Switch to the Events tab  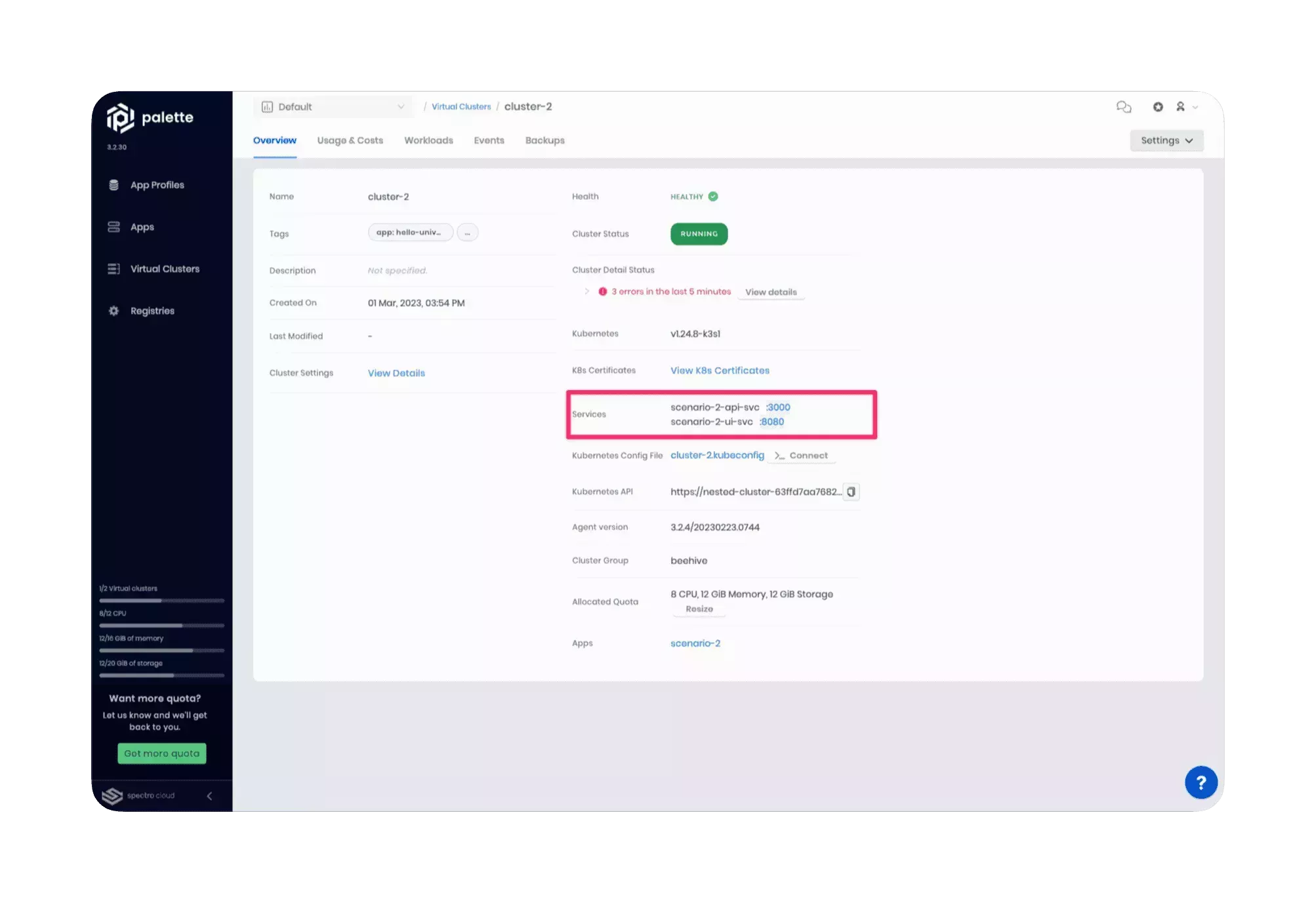(x=488, y=140)
